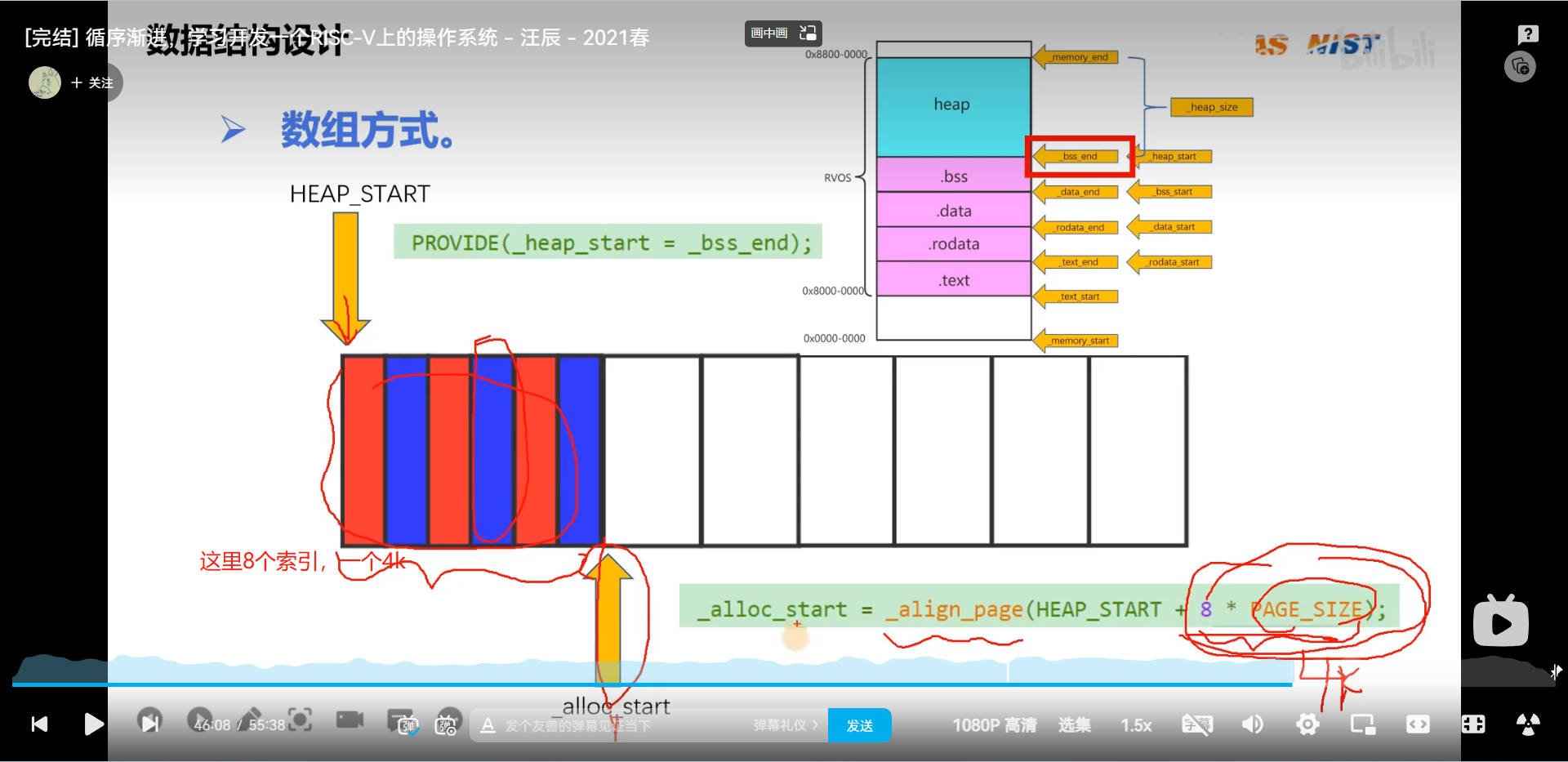
Task: Go to the previous video in the playlist
Action: point(39,724)
